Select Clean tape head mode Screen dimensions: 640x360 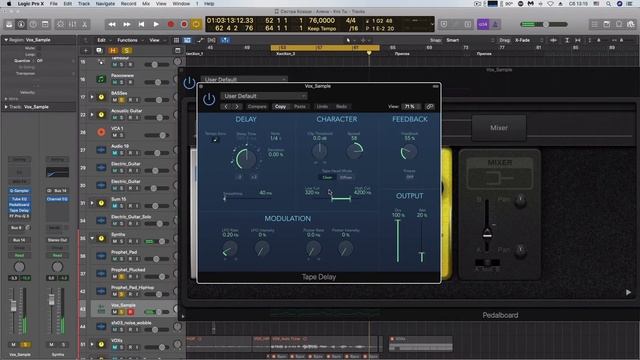click(327, 178)
